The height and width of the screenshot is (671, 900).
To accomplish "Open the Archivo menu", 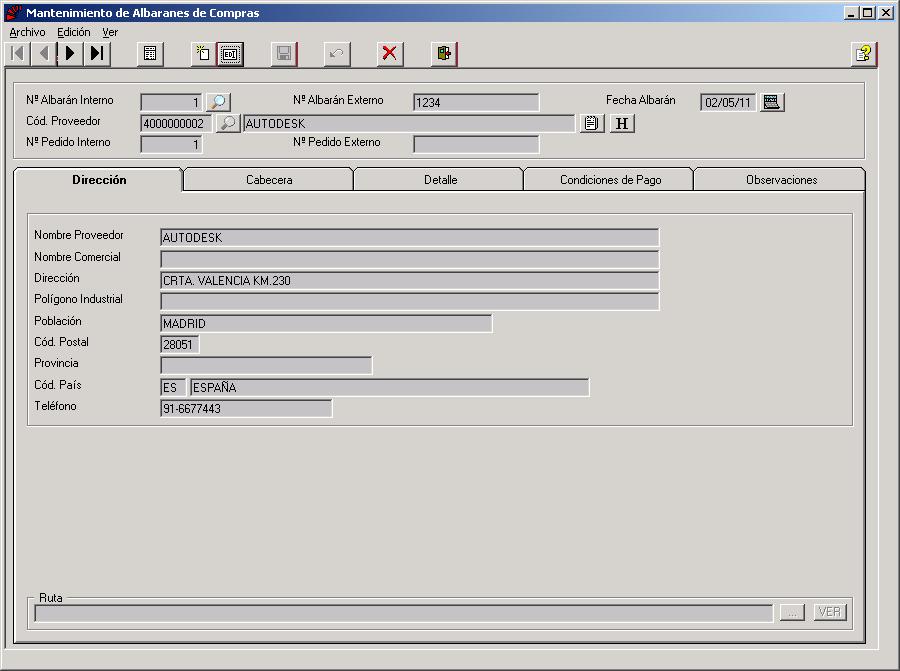I will pos(27,32).
